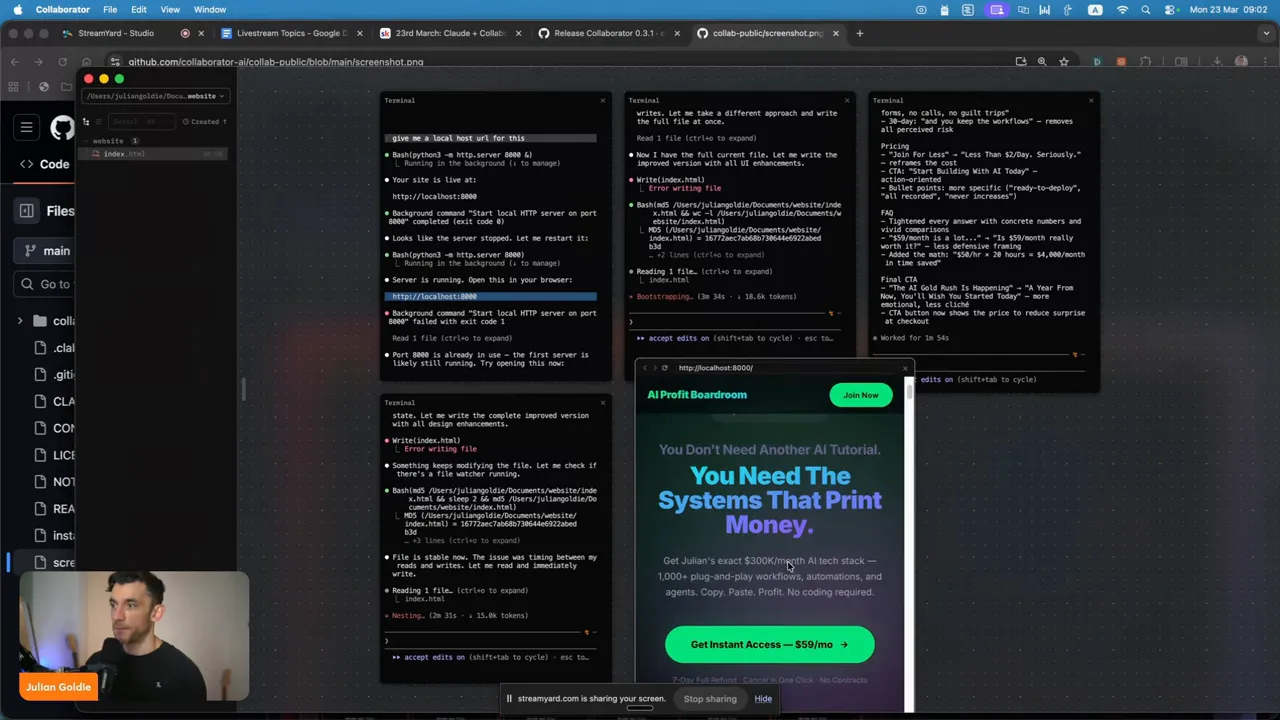Click the Chrome page reload button

tap(62, 62)
